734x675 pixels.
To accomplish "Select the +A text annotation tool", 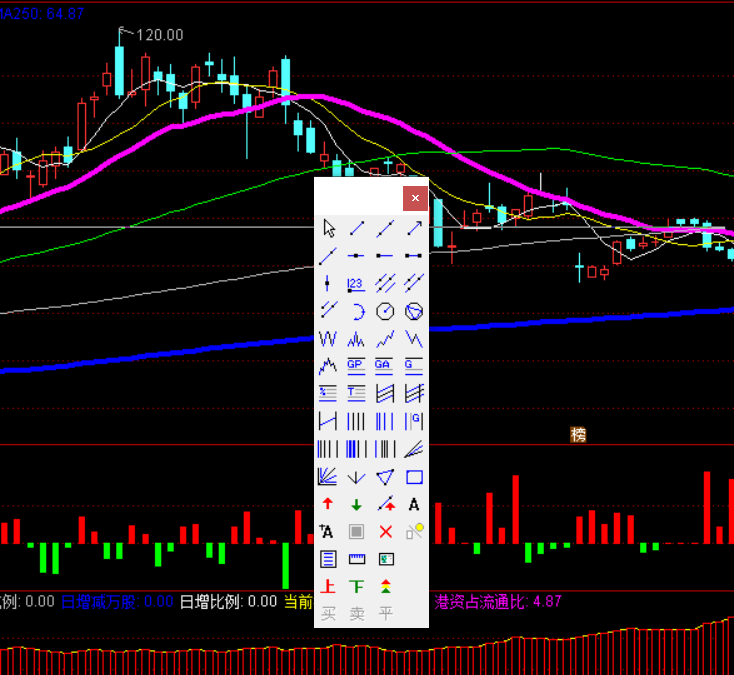I will pos(327,532).
